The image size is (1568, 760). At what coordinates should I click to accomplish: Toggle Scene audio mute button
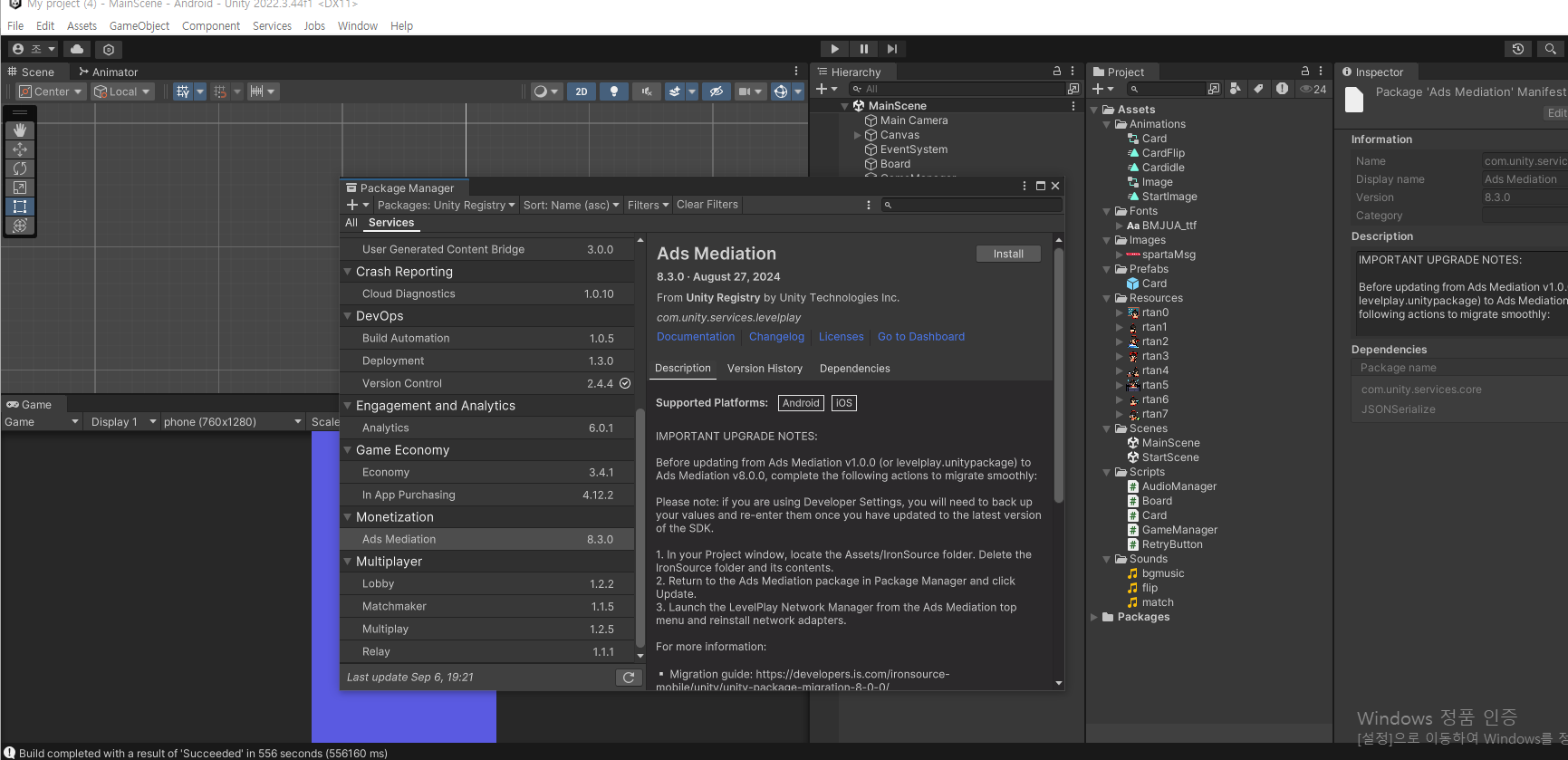[x=647, y=91]
